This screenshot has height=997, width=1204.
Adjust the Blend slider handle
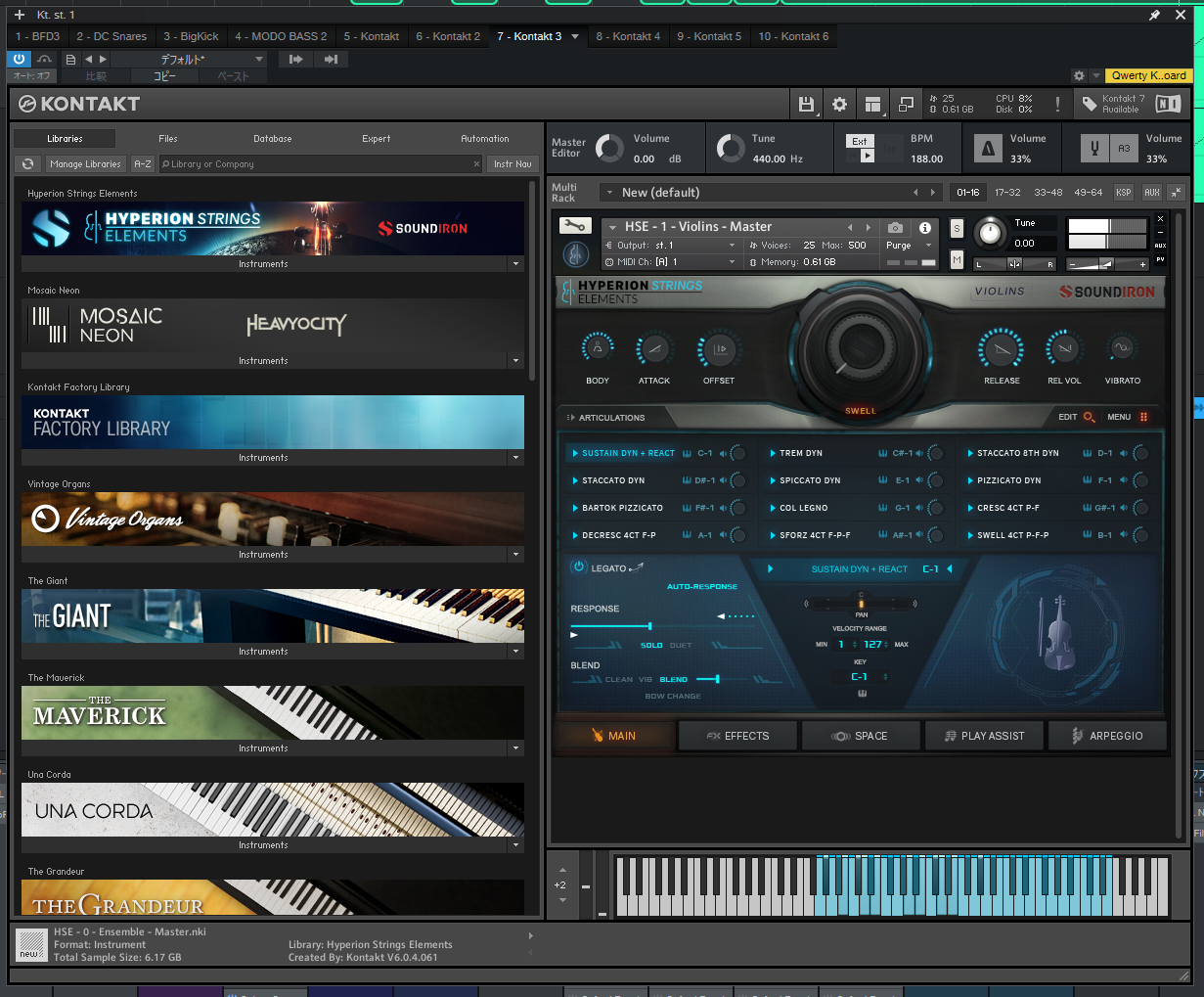coord(718,679)
